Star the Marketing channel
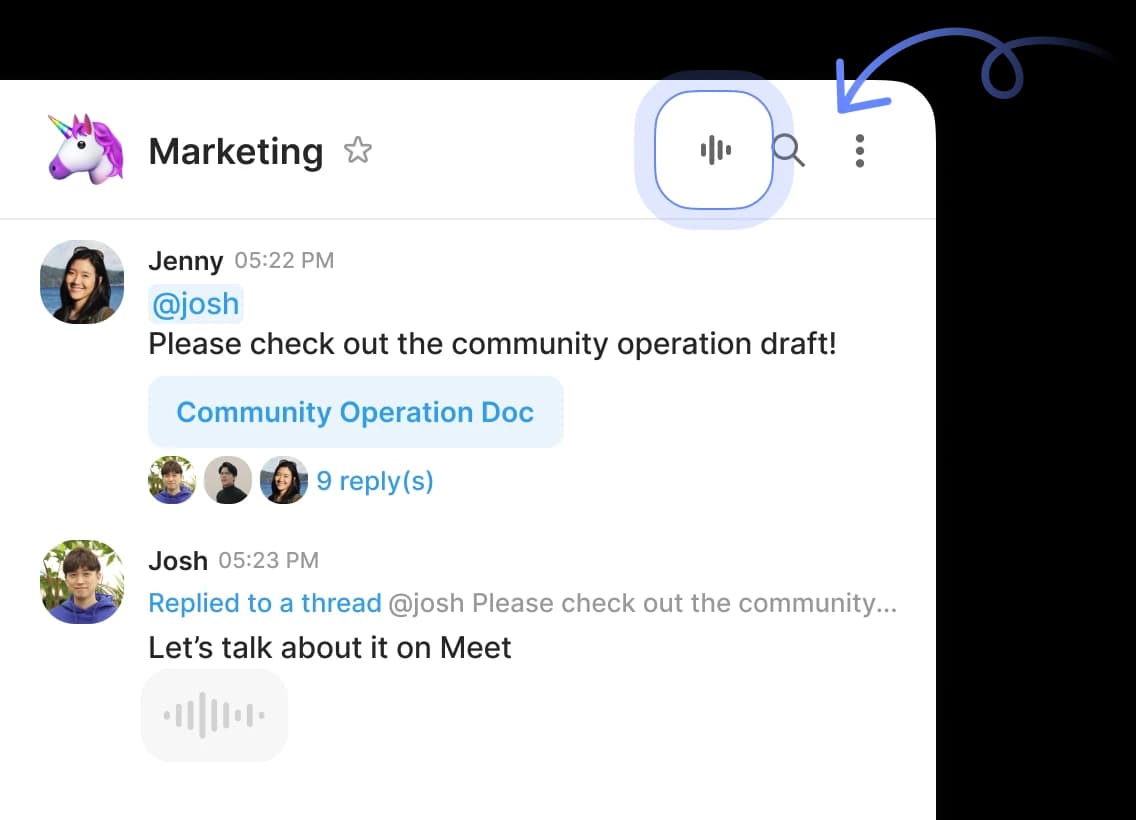This screenshot has height=820, width=1136. click(357, 151)
